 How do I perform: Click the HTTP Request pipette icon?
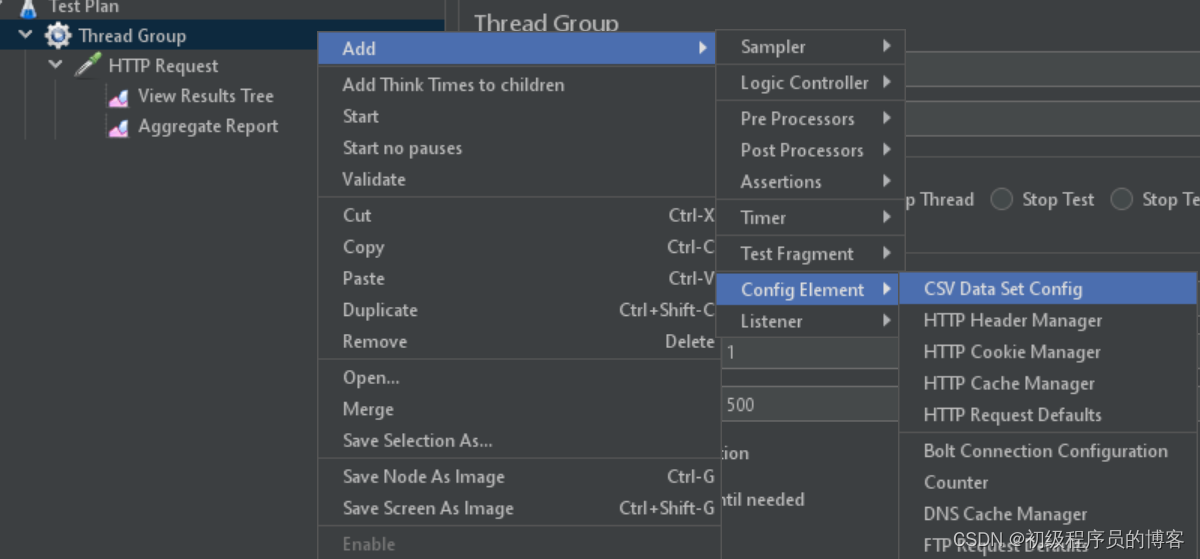pyautogui.click(x=88, y=66)
